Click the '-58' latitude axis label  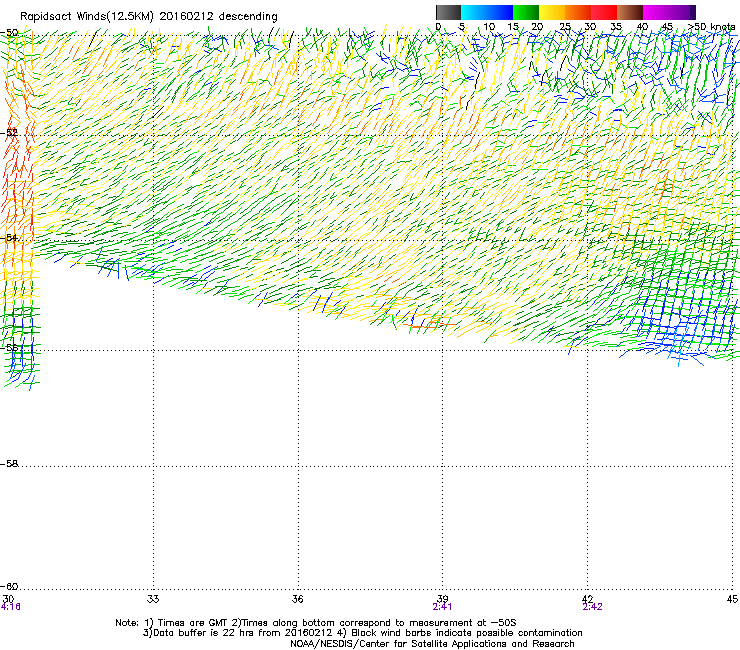click(9, 464)
